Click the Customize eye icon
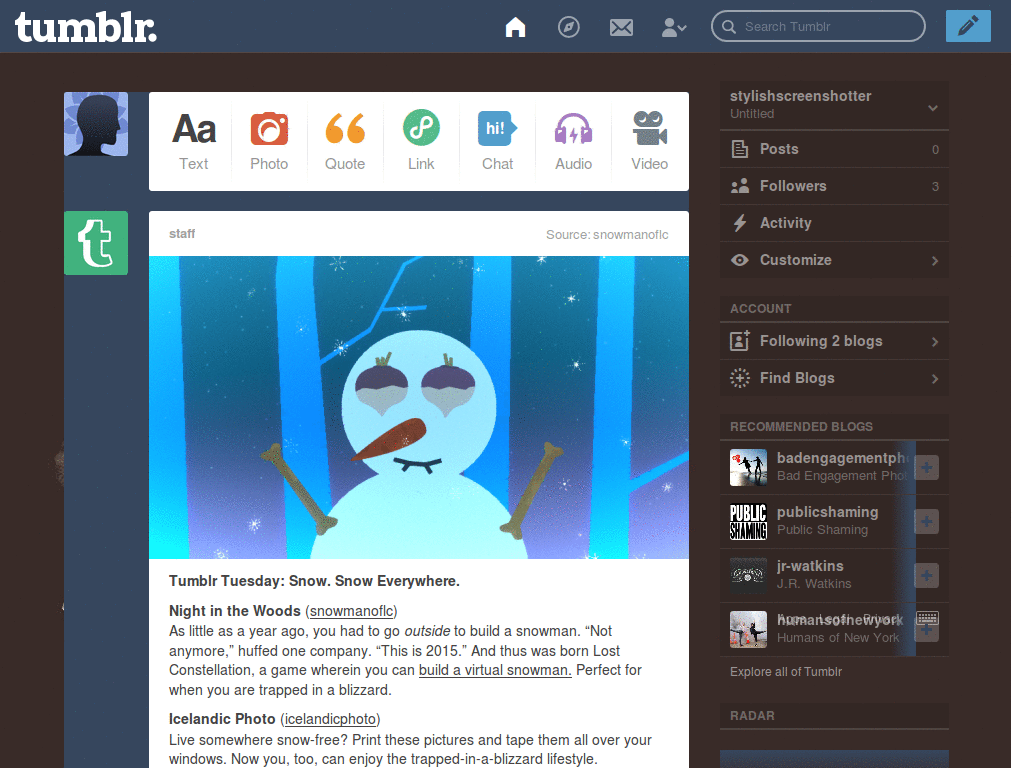 739,260
